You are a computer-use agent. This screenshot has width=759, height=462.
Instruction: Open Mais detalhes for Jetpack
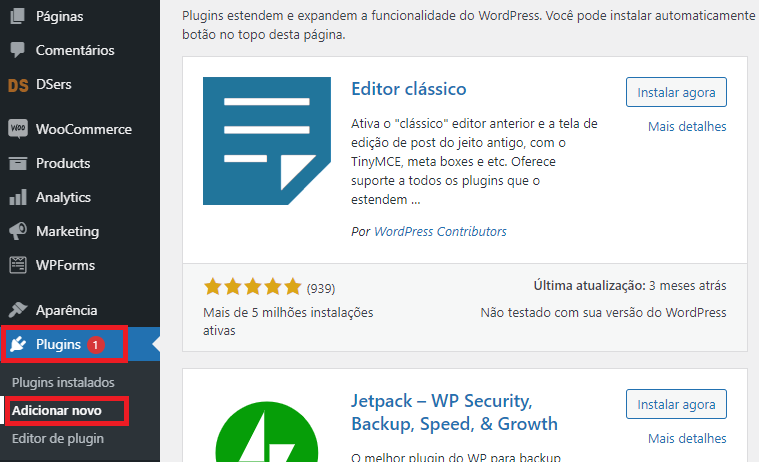(x=687, y=438)
